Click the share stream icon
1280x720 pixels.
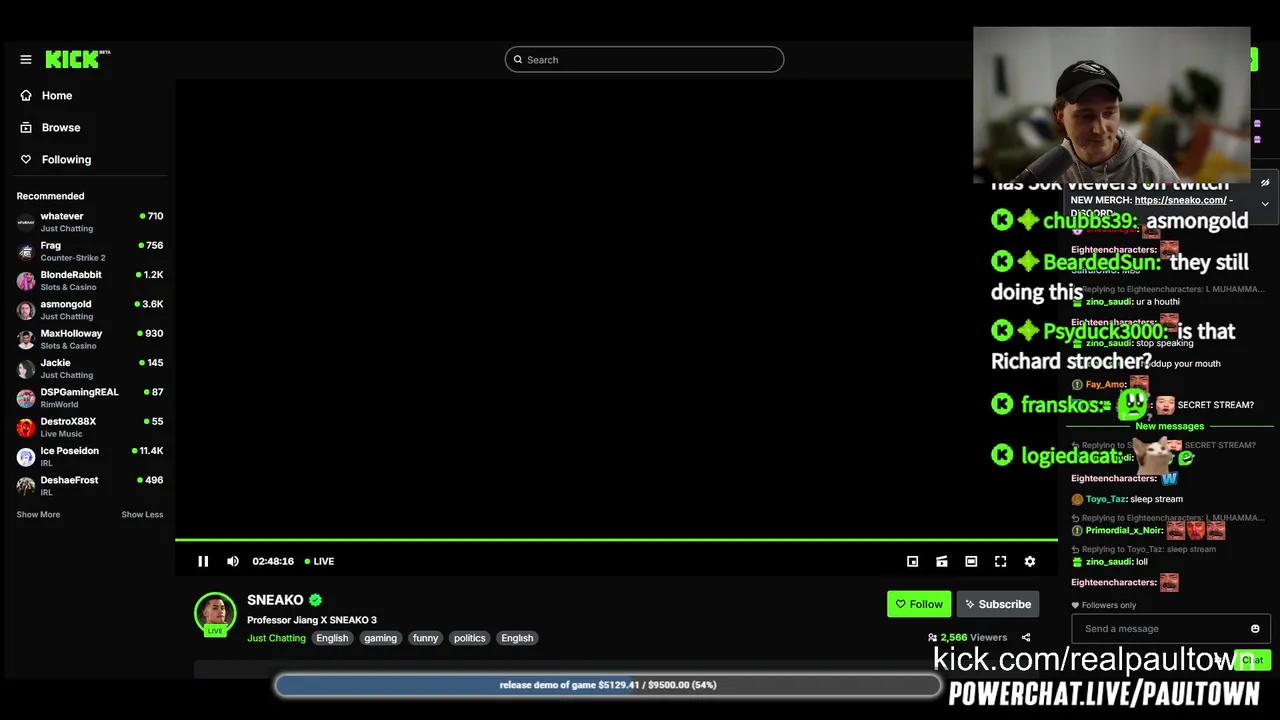(1025, 638)
